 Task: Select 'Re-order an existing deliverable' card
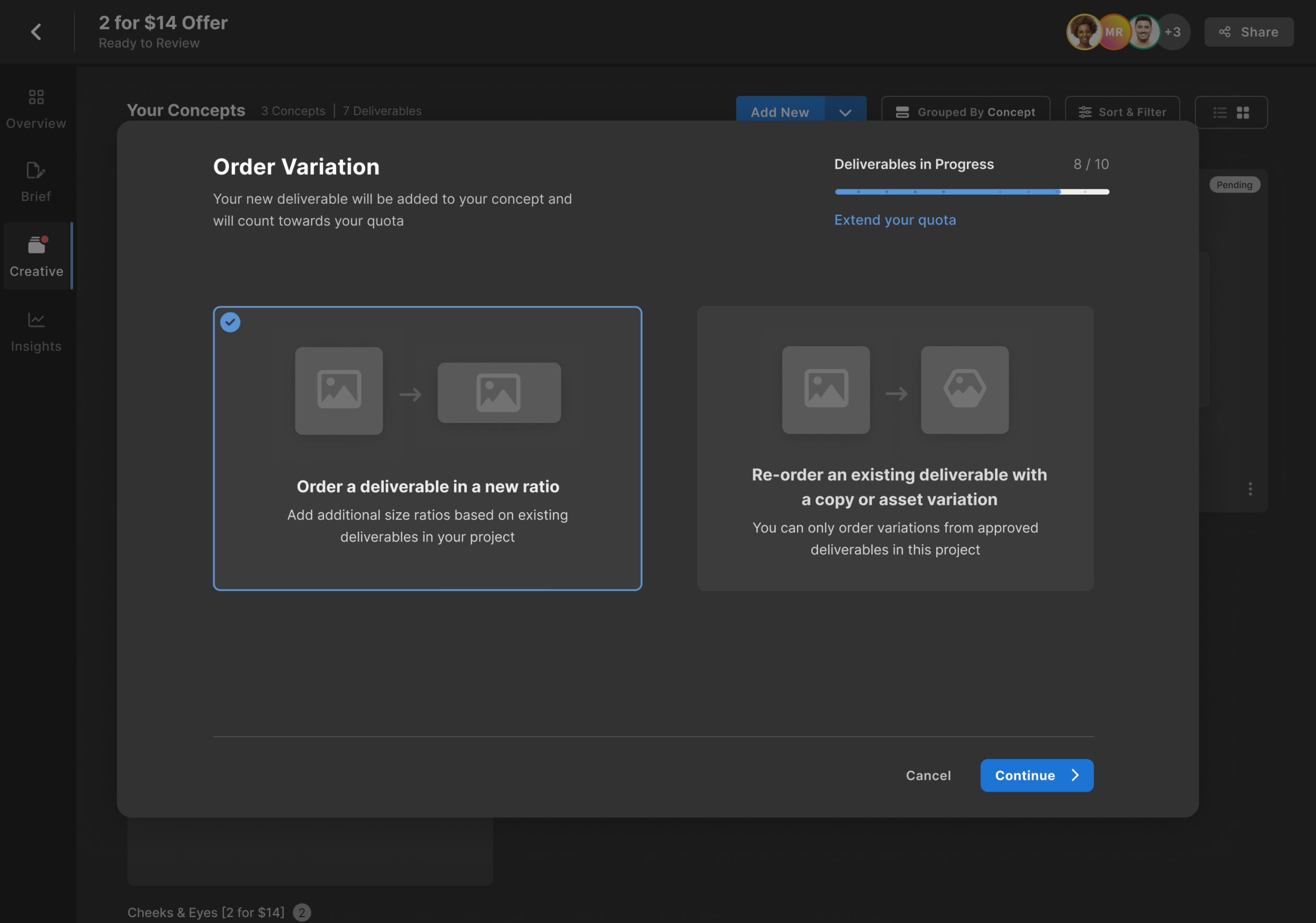pyautogui.click(x=894, y=448)
